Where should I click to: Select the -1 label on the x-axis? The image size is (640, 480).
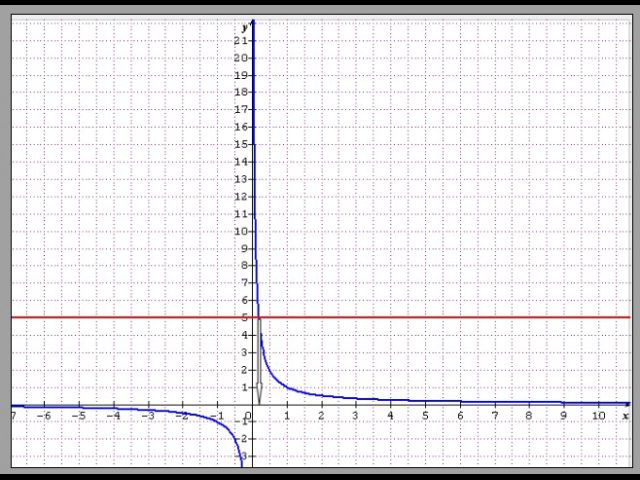(x=217, y=415)
